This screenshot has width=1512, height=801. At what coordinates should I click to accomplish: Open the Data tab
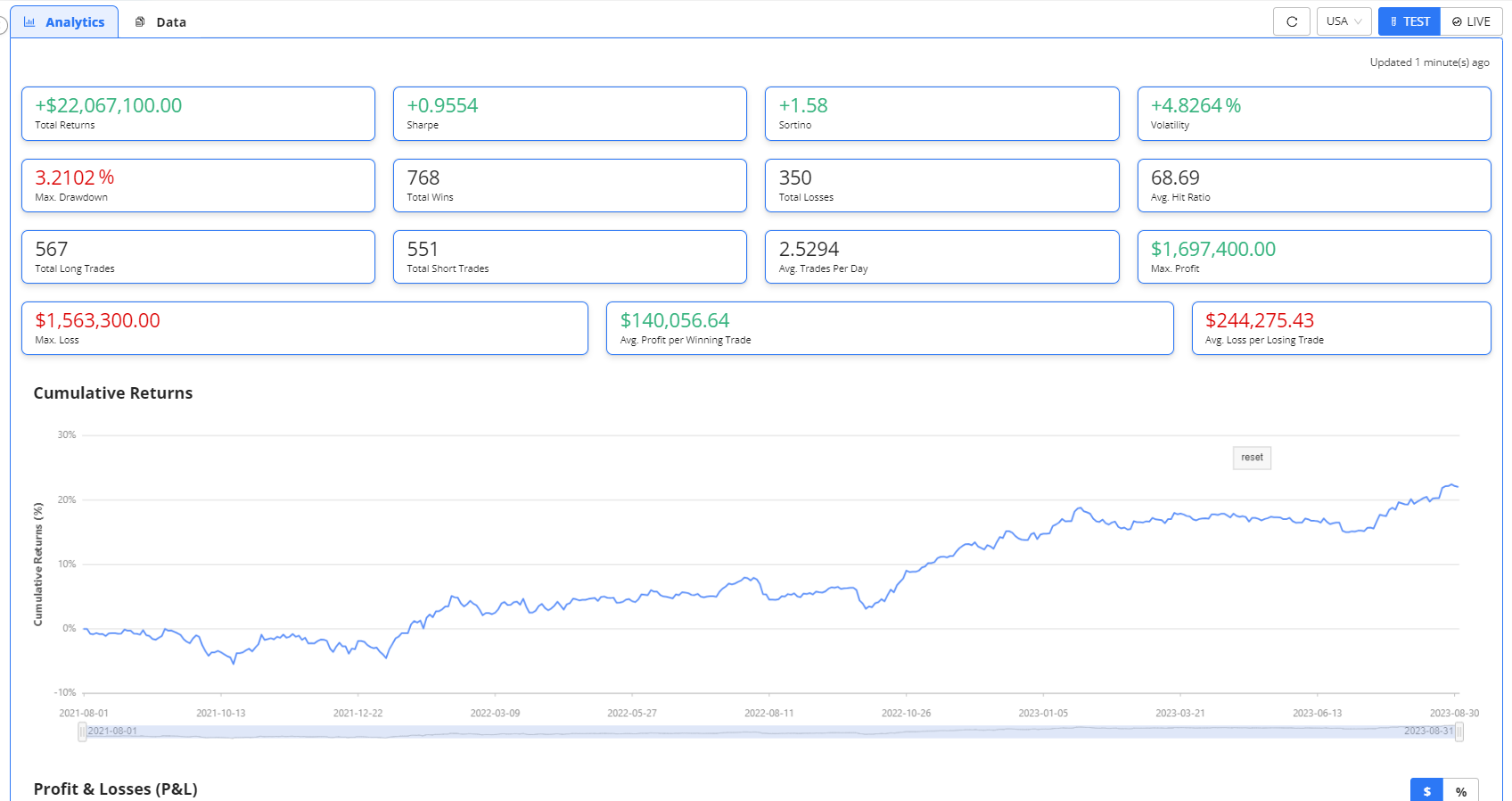(160, 22)
